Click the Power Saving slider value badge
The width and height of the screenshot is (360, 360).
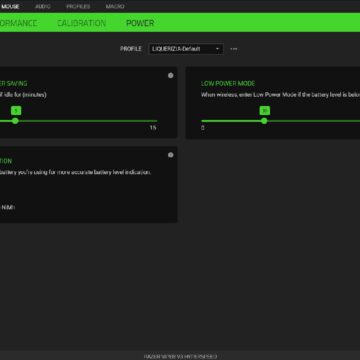[x=16, y=110]
